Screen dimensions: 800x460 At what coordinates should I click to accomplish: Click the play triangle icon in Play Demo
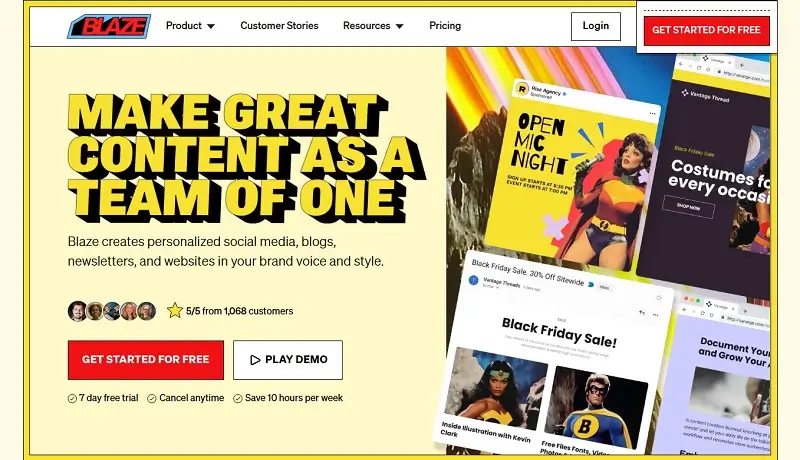click(x=255, y=360)
